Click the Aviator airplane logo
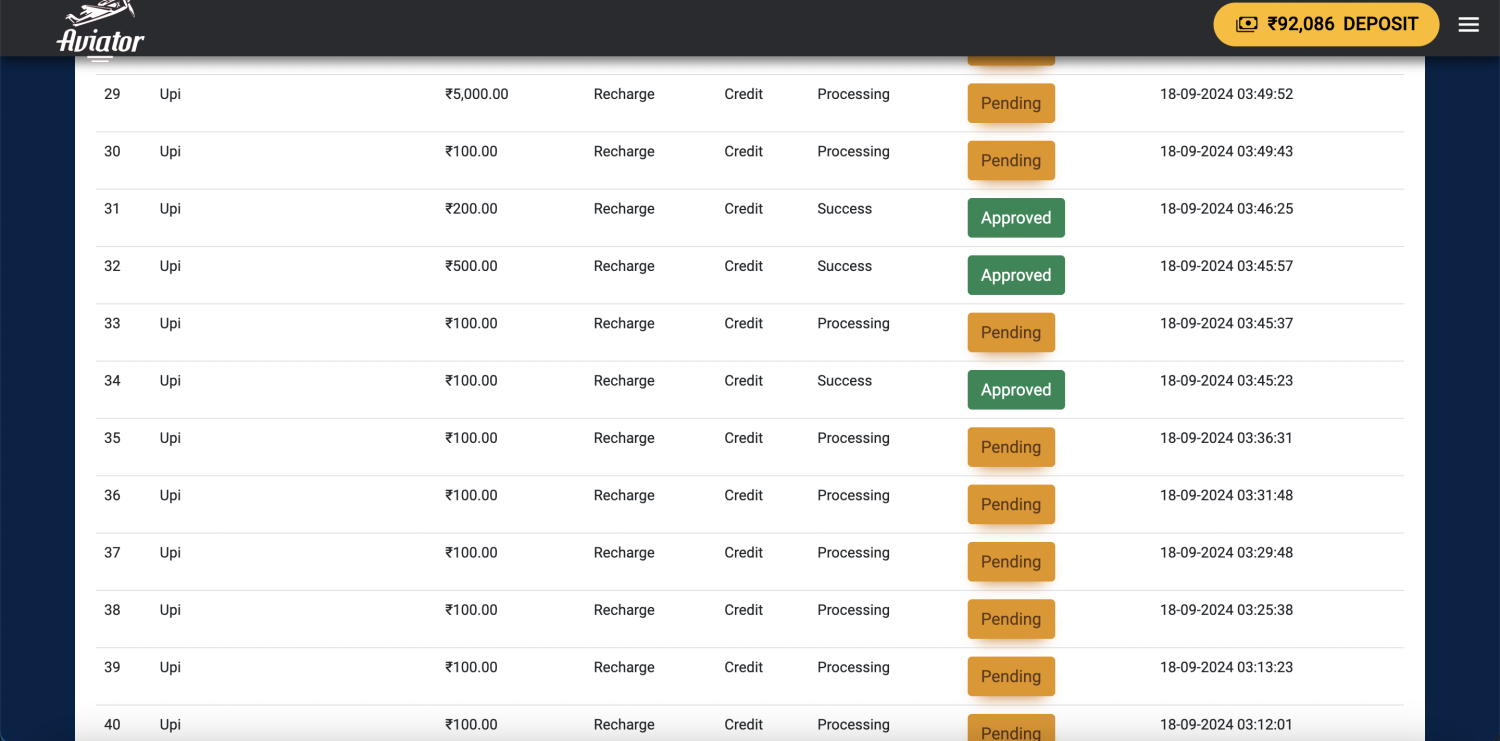 [x=100, y=30]
